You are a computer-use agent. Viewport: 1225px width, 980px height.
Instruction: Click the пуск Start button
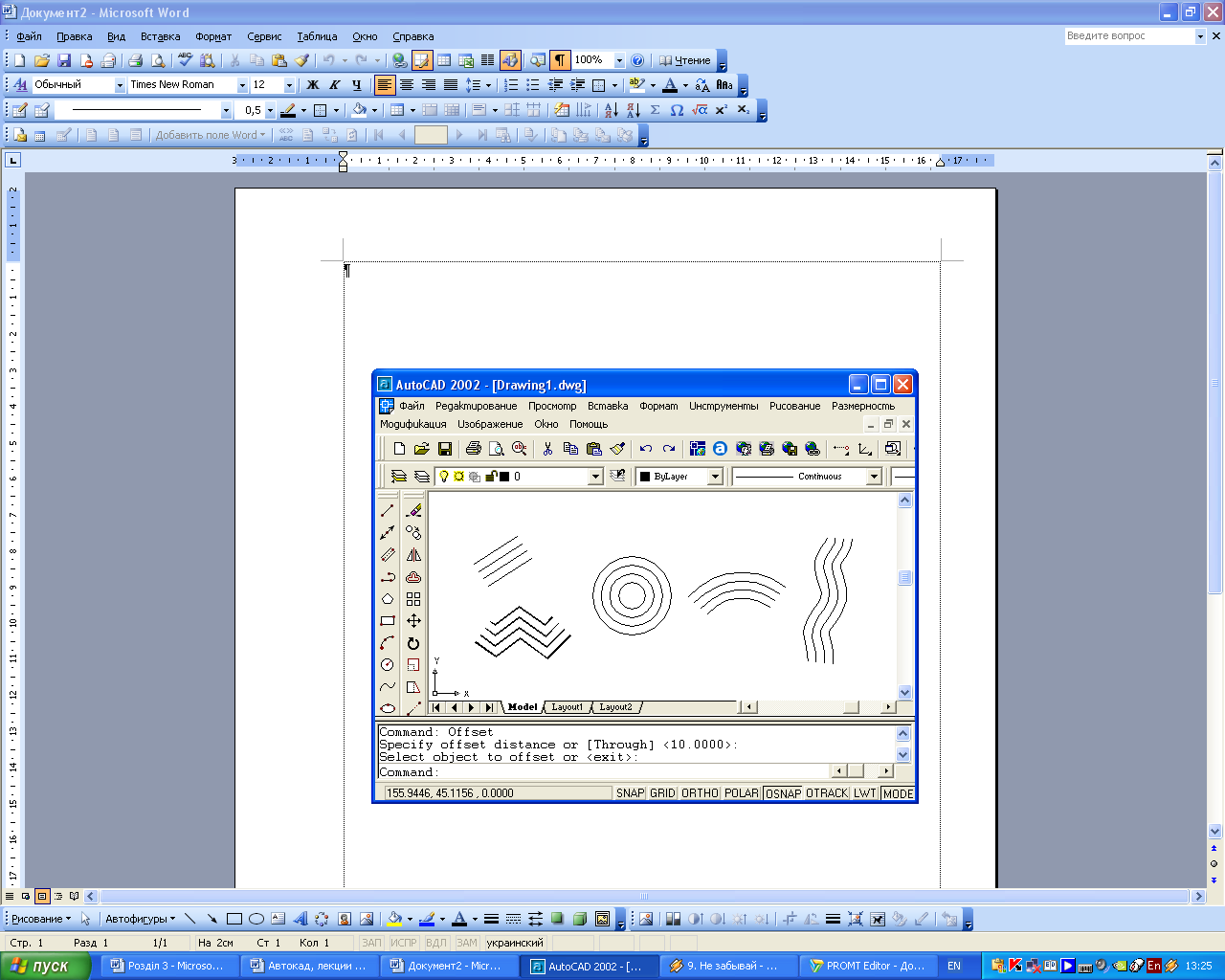tap(46, 966)
